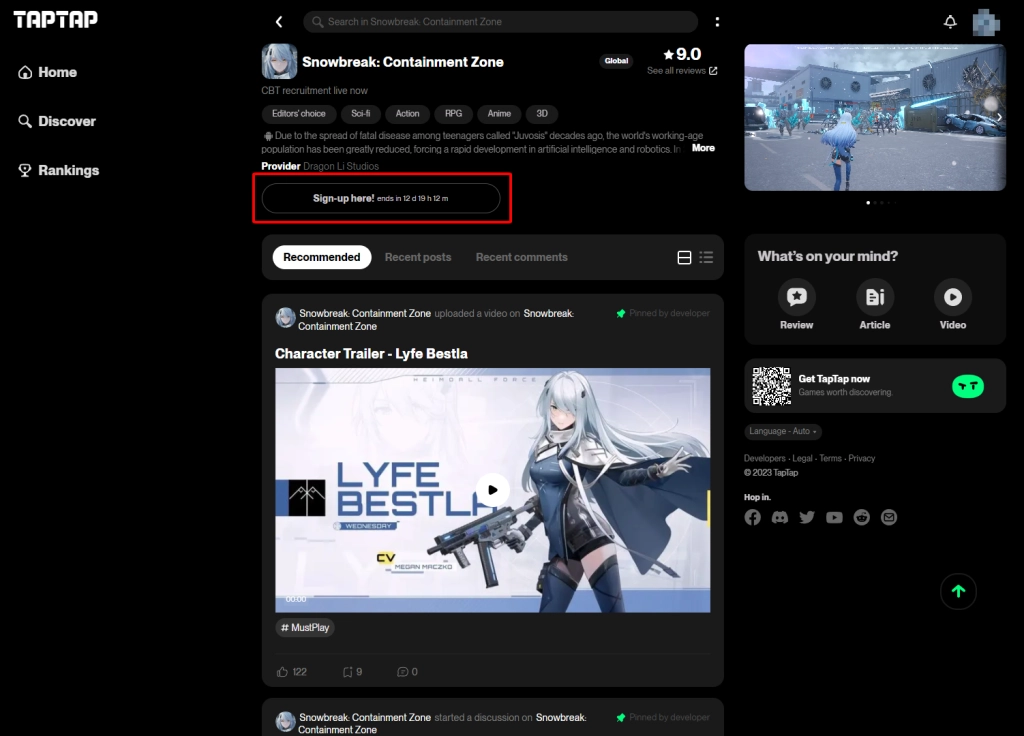Upload a Video post
Screen dimensions: 1024x736
(953, 305)
